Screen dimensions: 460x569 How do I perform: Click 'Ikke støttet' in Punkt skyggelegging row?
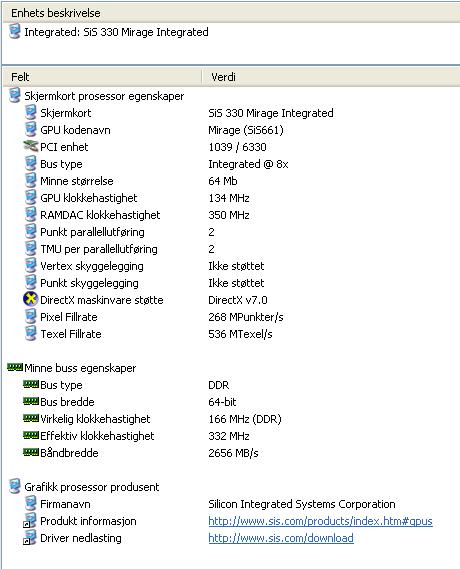[236, 283]
